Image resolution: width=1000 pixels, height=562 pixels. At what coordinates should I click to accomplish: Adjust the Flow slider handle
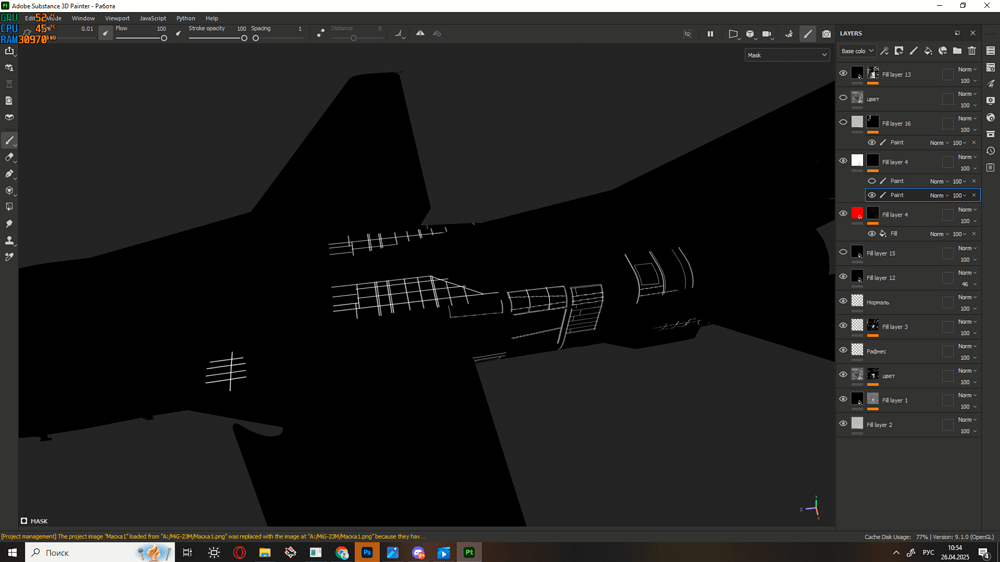pos(164,38)
